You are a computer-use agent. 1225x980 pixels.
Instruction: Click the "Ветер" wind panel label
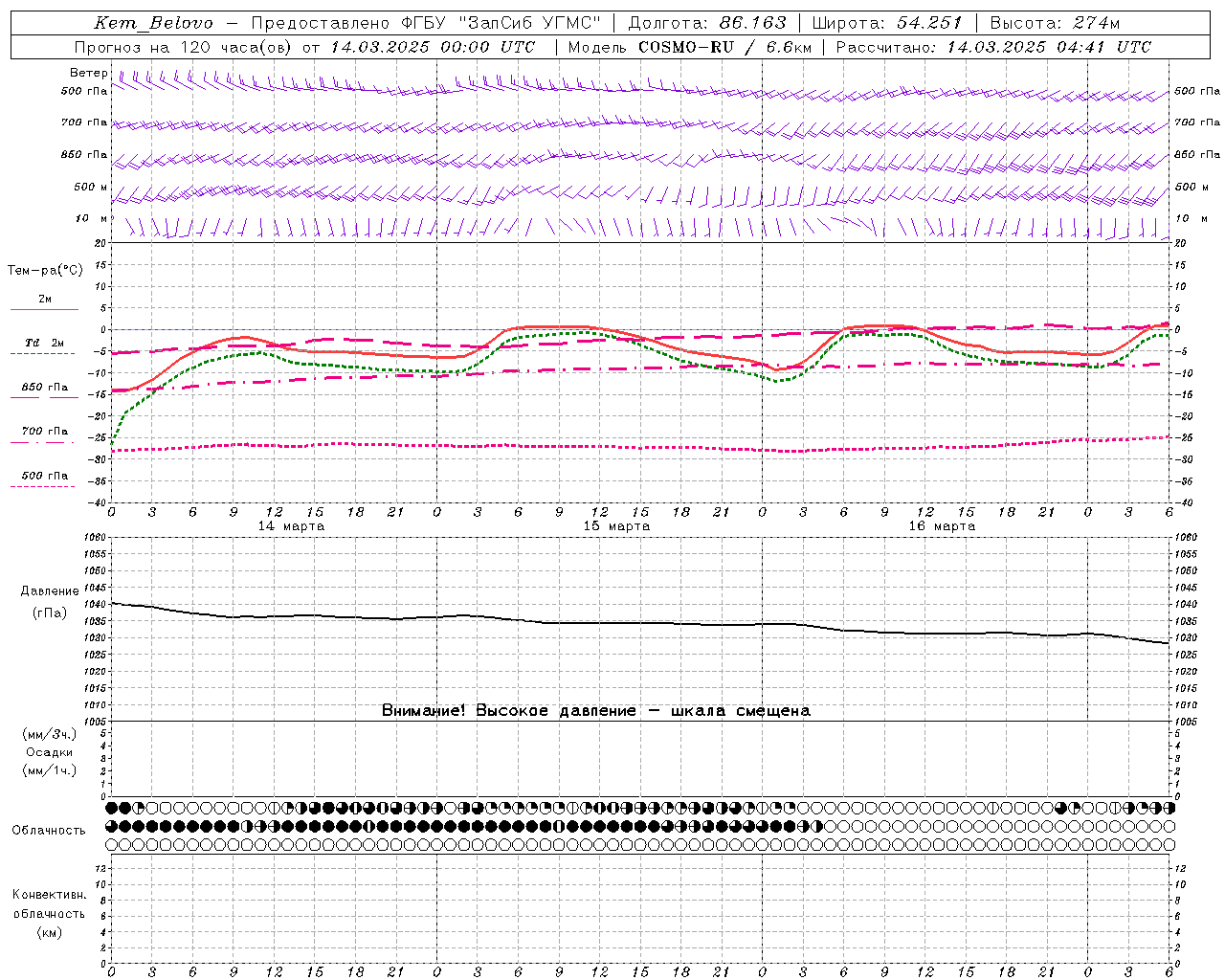tap(89, 73)
